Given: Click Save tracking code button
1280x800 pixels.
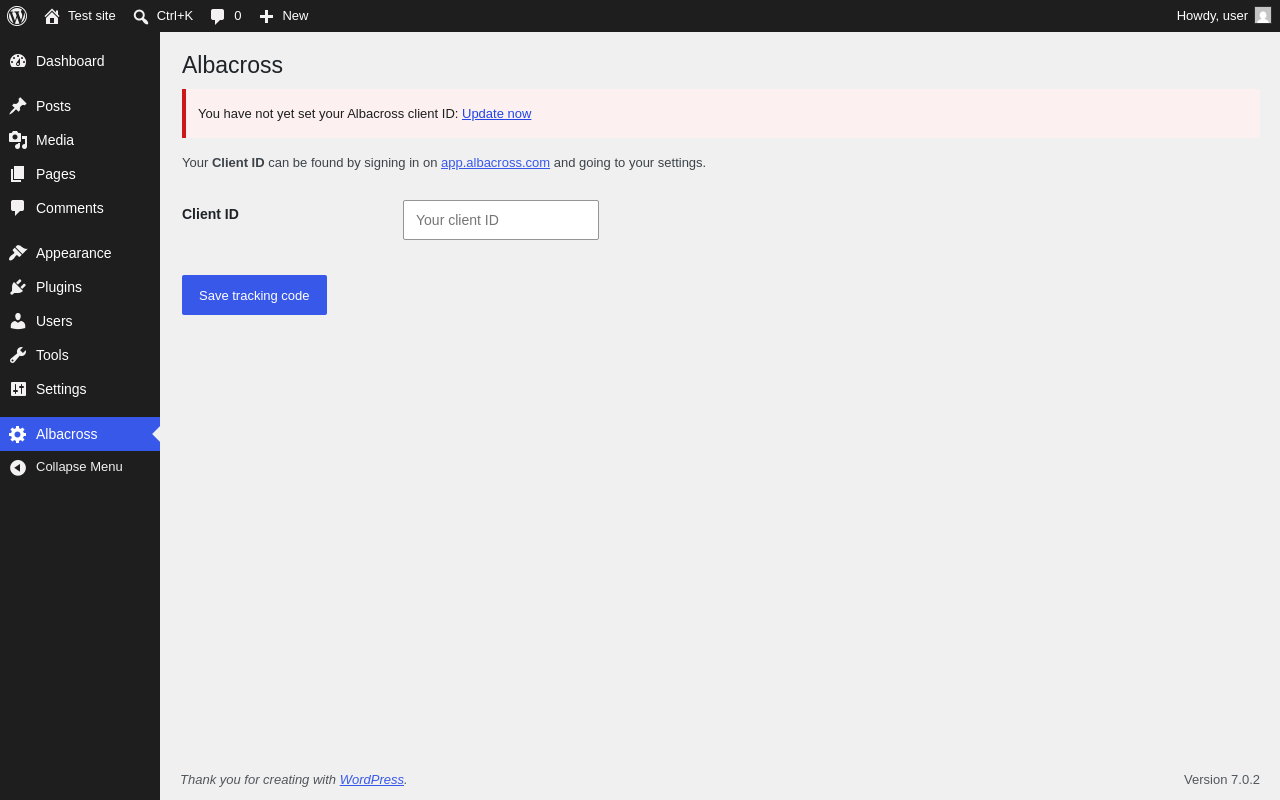Looking at the screenshot, I should coord(254,295).
